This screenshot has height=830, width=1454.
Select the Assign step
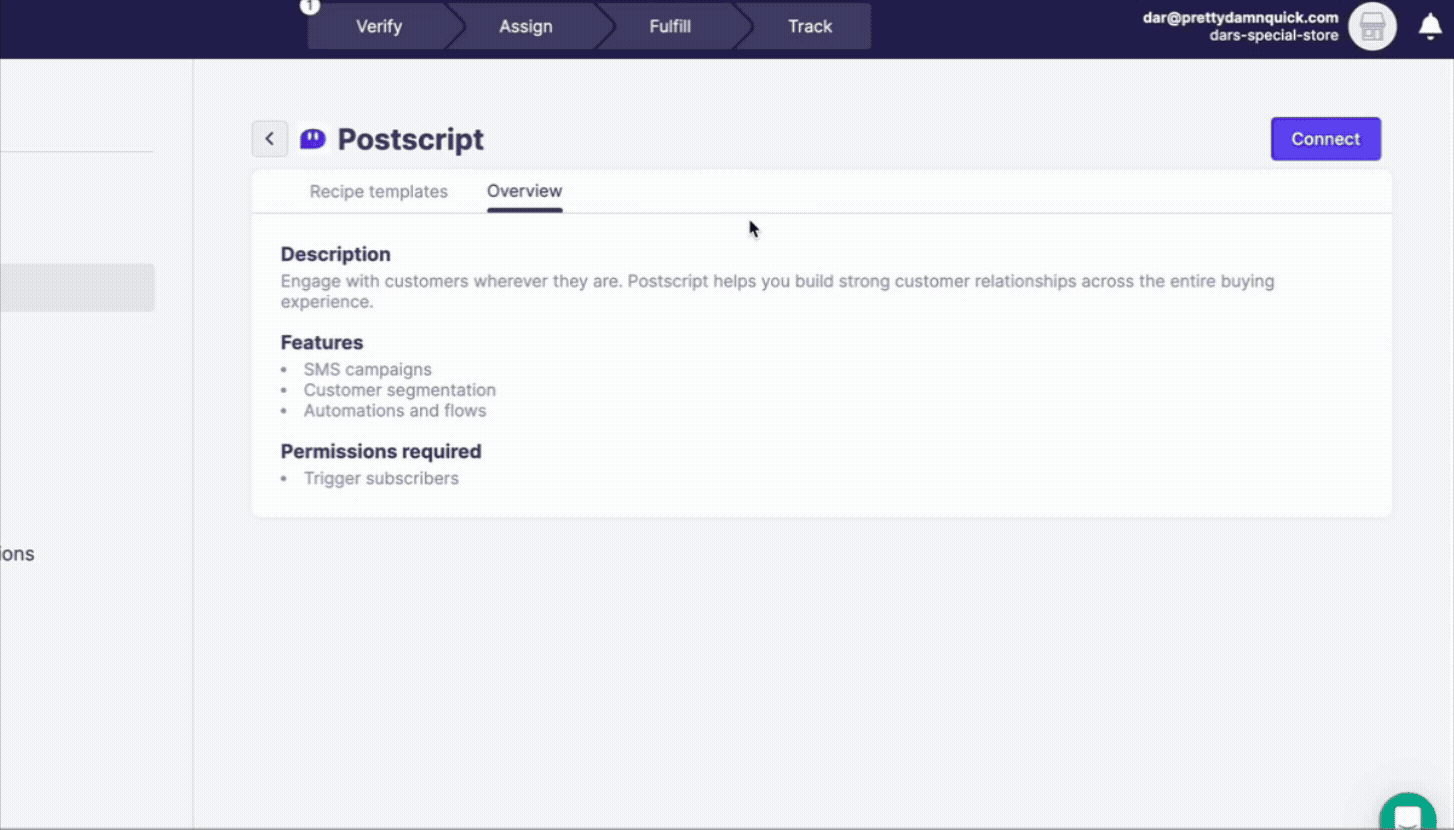(x=525, y=26)
